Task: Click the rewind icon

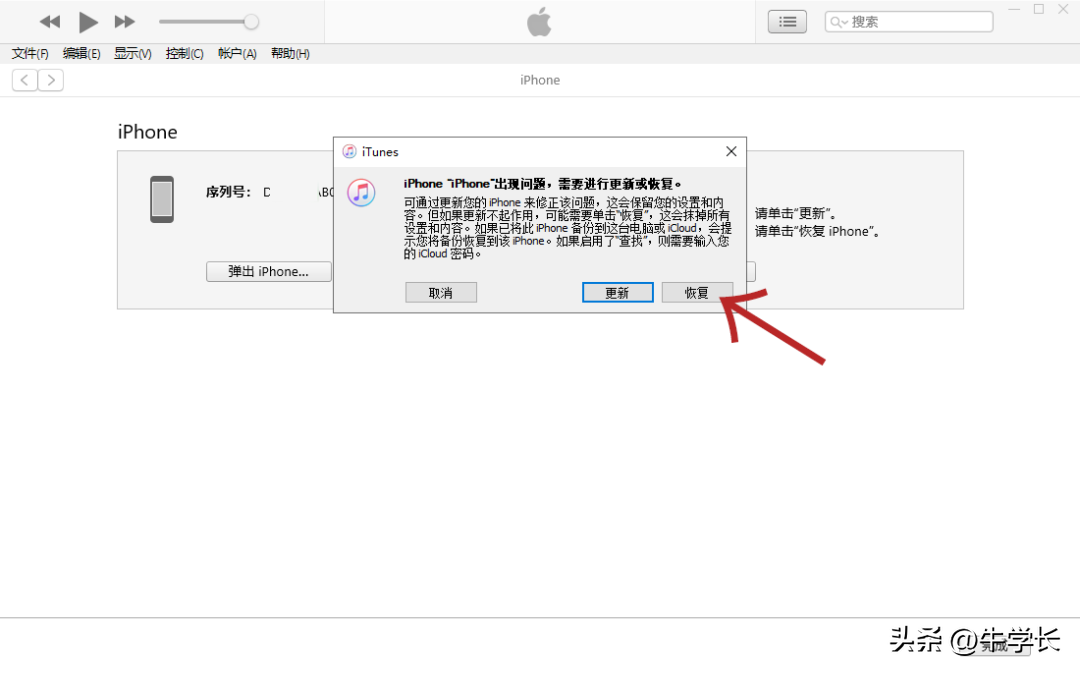Action: click(49, 21)
